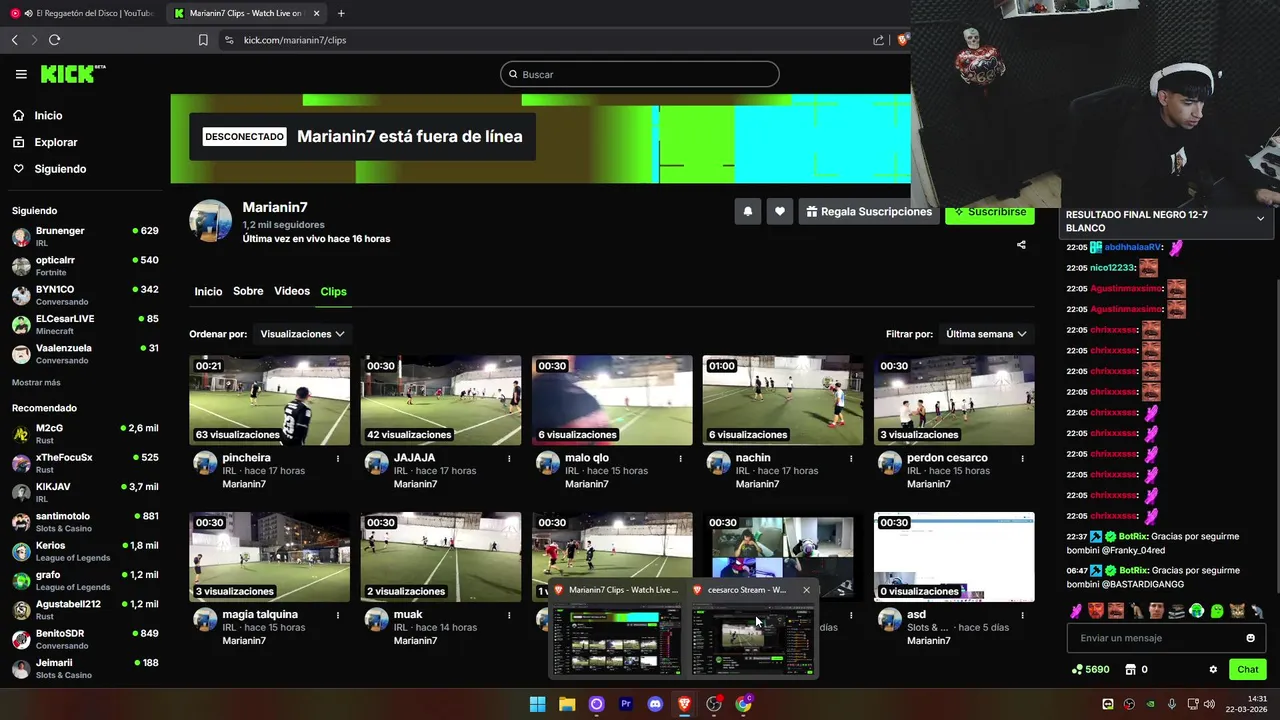Open Windows Start menu
Viewport: 1280px width, 720px height.
(x=537, y=704)
